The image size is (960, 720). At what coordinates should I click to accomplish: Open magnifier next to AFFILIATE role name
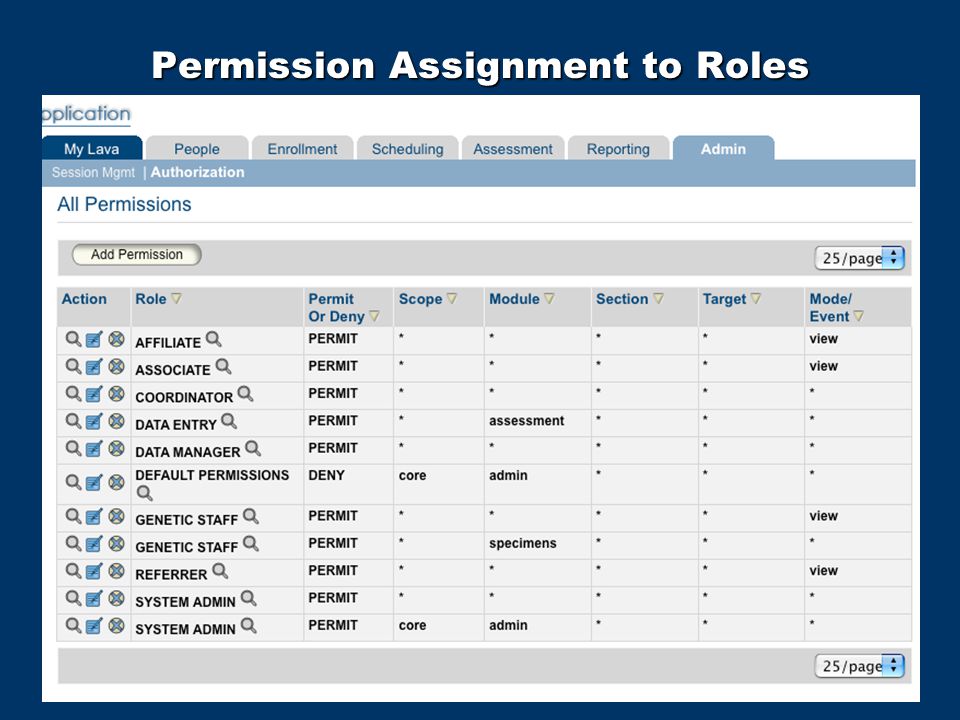click(x=214, y=339)
